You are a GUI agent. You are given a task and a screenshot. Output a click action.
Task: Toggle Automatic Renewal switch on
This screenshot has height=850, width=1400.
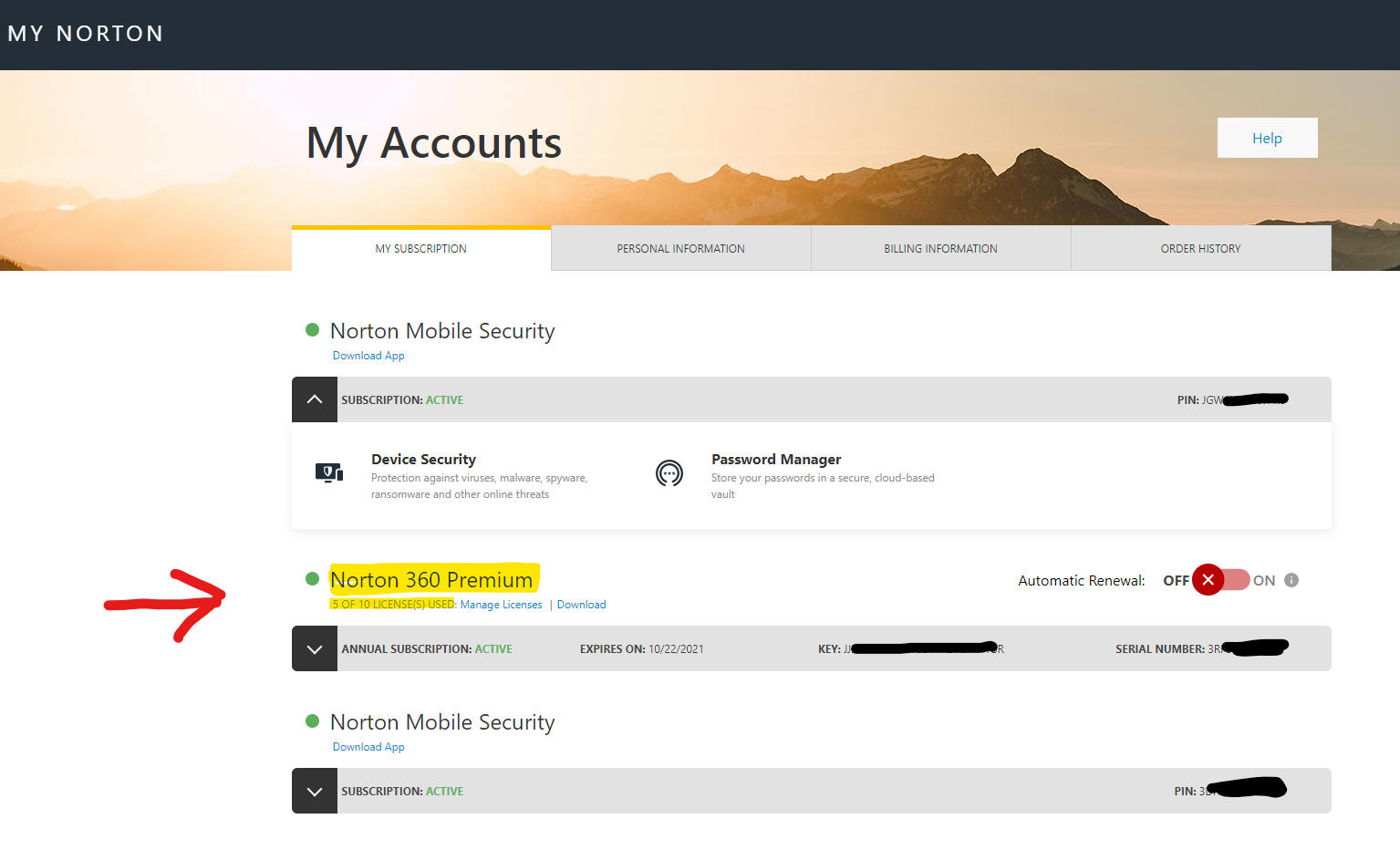tap(1223, 580)
